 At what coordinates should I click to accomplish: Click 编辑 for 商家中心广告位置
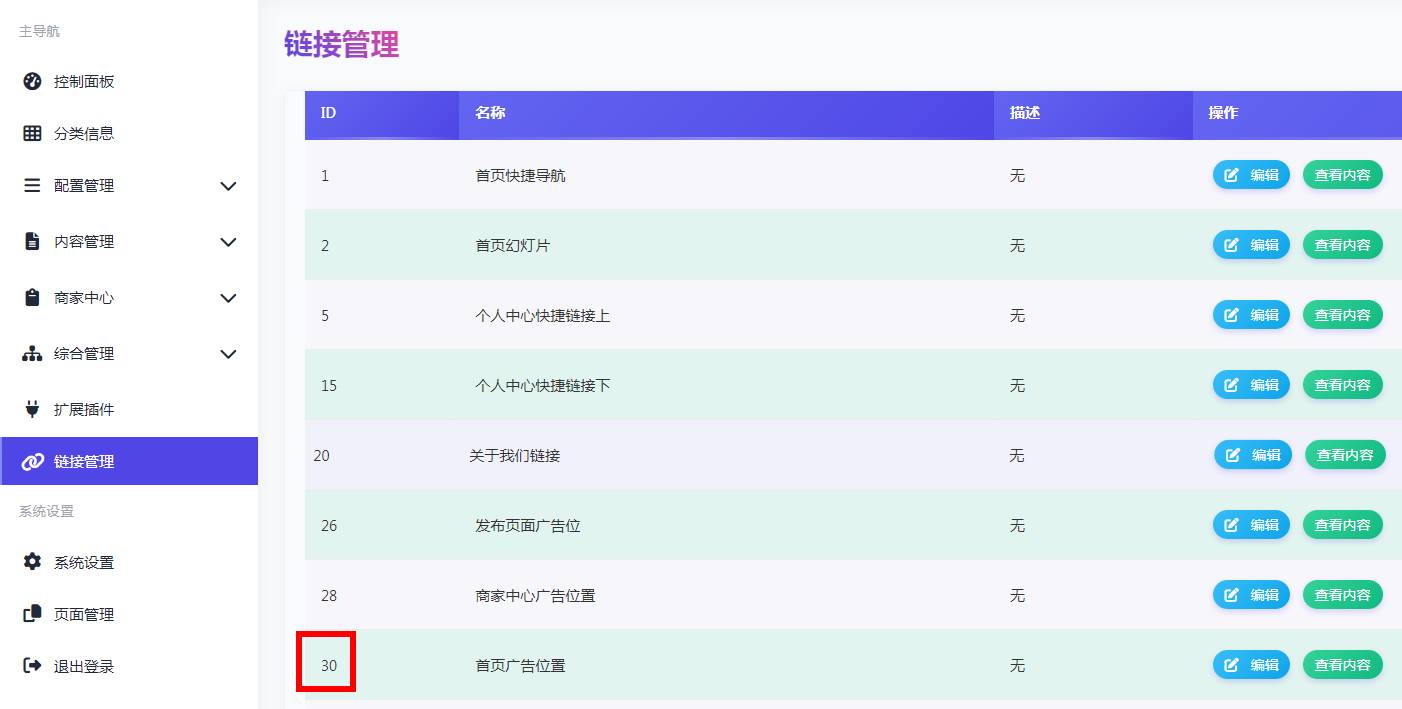[x=1251, y=594]
